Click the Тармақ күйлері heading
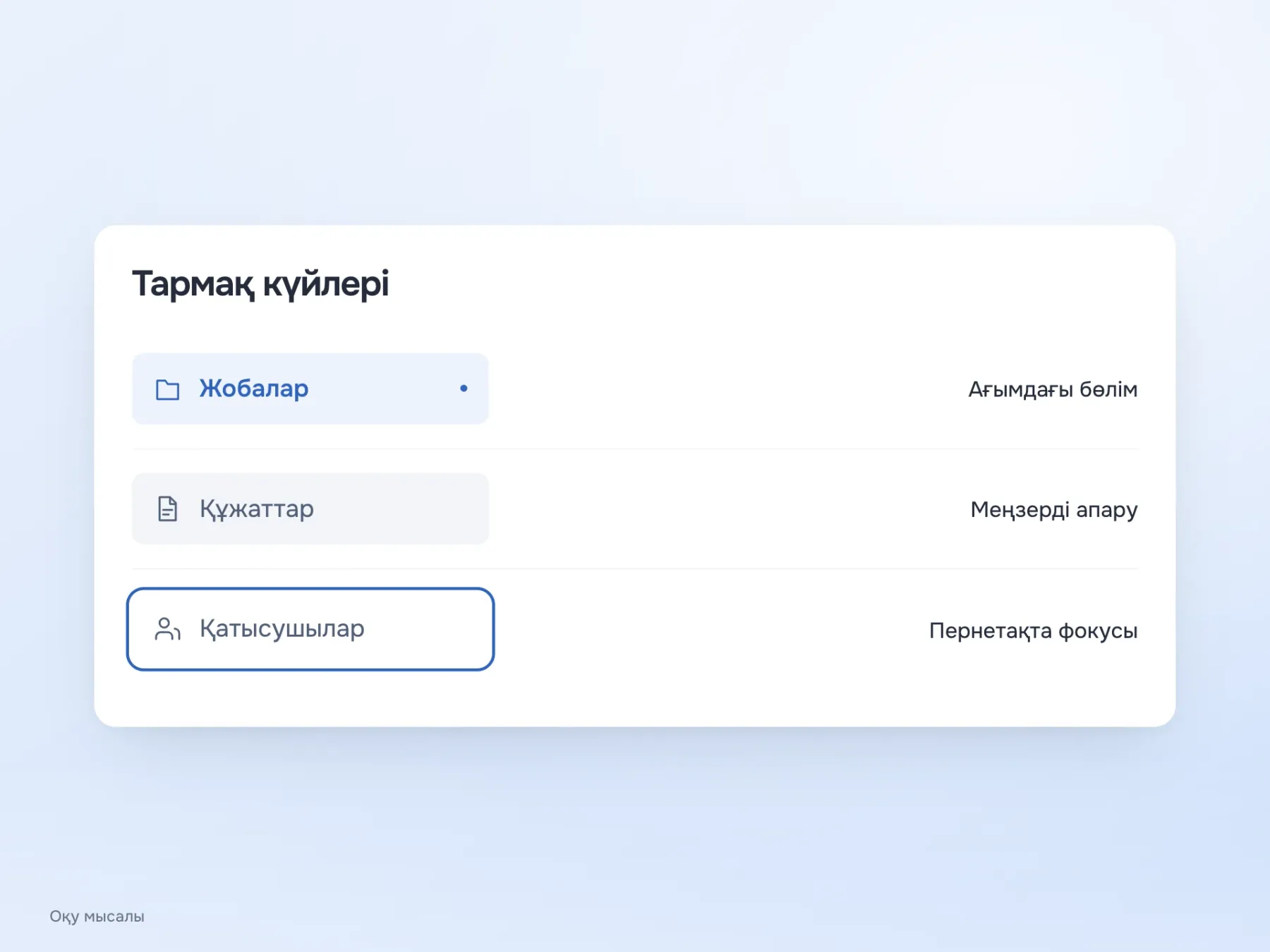The width and height of the screenshot is (1270, 952). [260, 284]
